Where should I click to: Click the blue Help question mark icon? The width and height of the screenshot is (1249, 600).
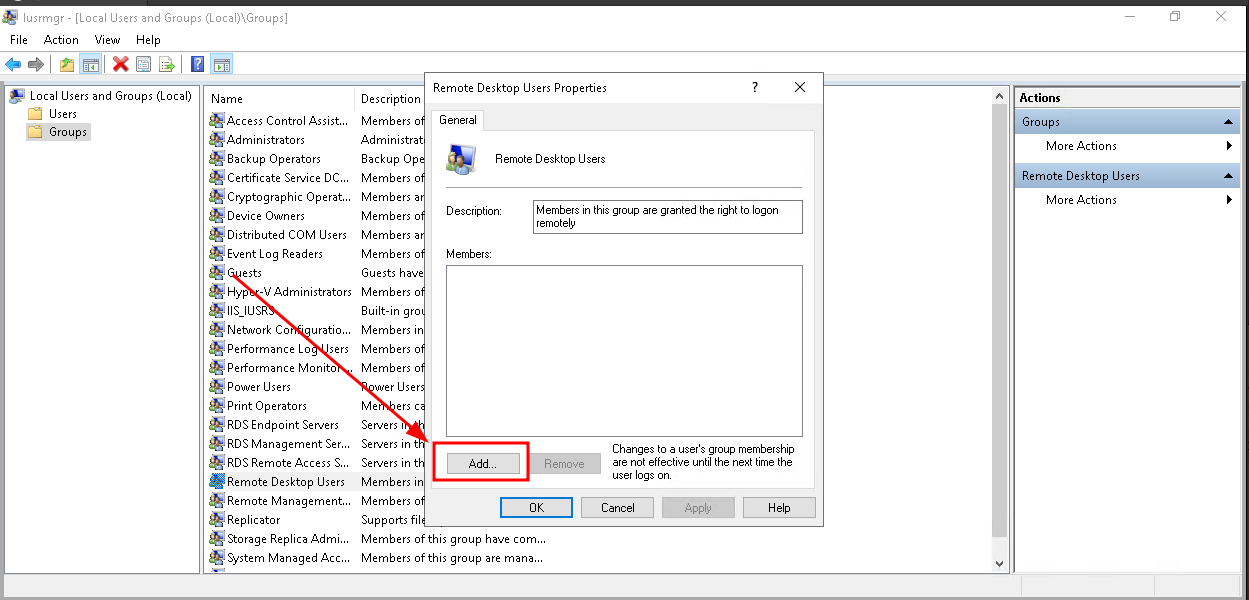(198, 65)
